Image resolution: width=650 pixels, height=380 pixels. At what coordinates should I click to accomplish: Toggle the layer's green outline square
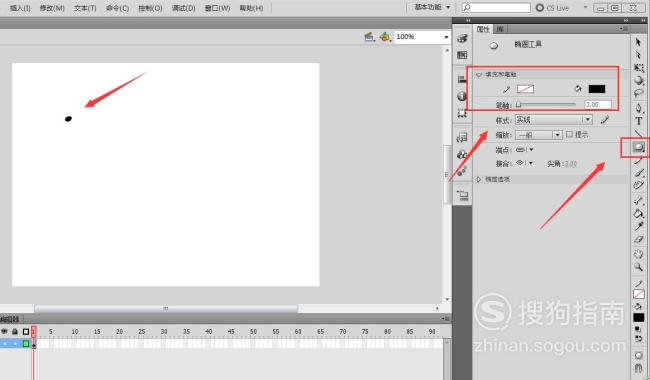[x=26, y=344]
